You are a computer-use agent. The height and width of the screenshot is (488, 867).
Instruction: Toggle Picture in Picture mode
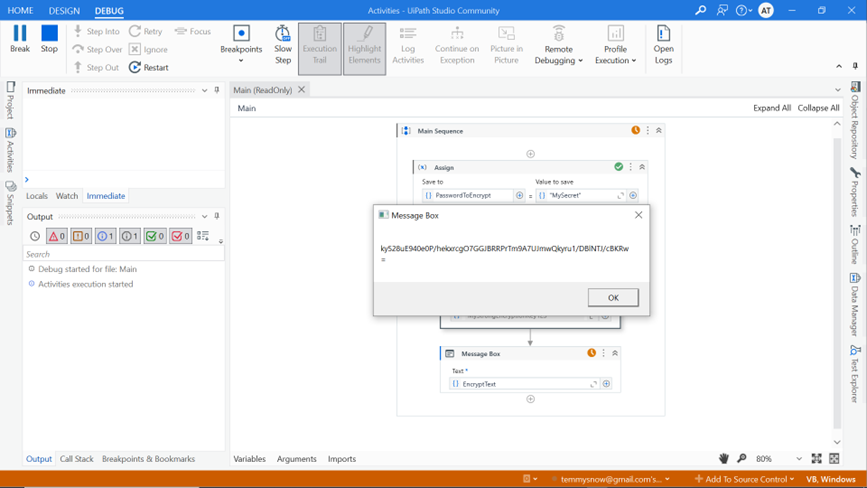coord(506,45)
